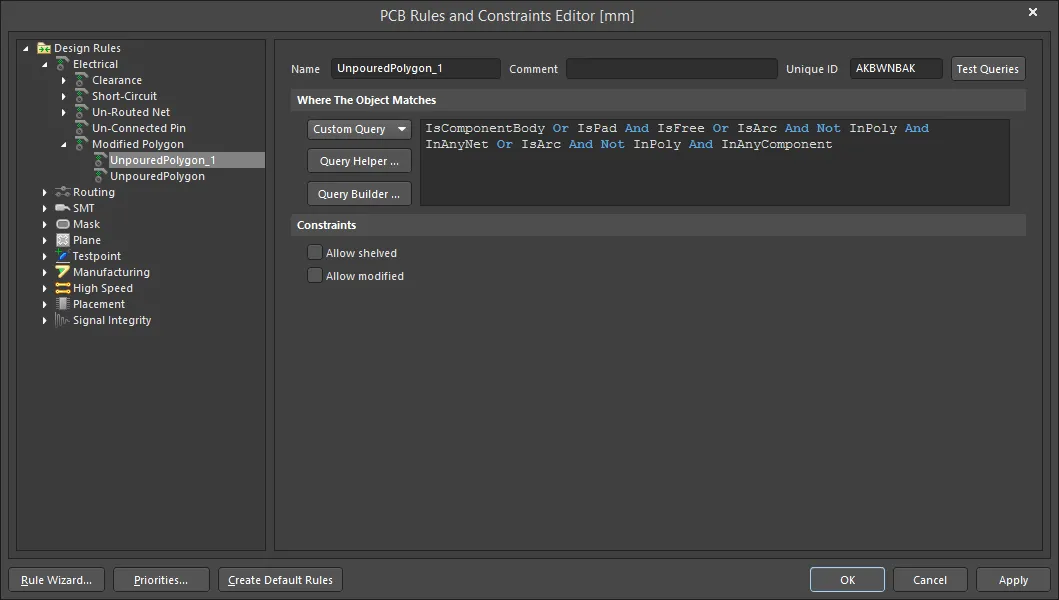Screen dimensions: 1059x600
Task: Click Create Default Rules
Action: click(x=280, y=580)
